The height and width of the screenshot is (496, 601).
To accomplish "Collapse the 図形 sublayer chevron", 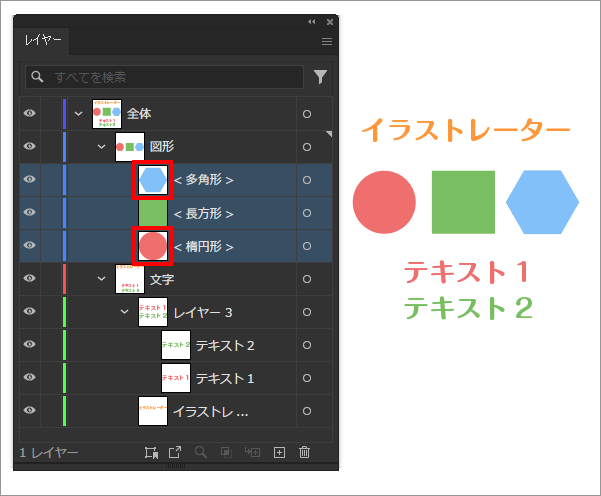I will click(x=101, y=147).
